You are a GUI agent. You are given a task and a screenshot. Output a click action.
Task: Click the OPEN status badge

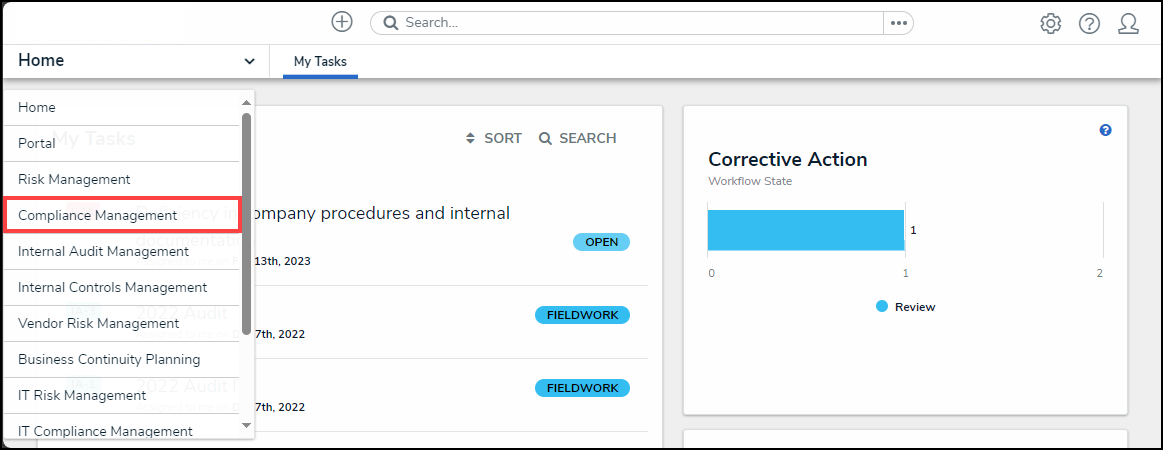click(601, 242)
